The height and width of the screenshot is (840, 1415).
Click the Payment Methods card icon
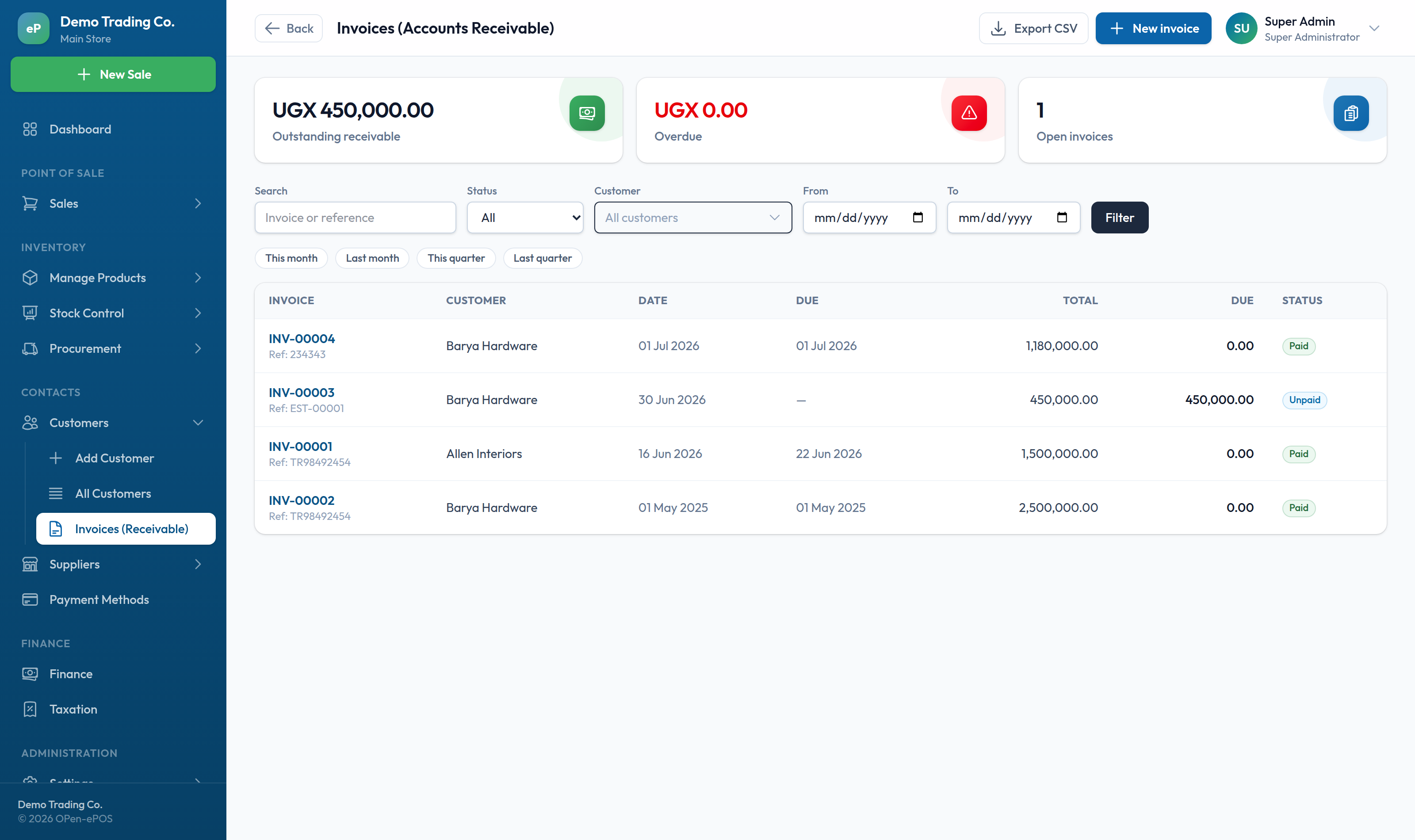point(30,599)
